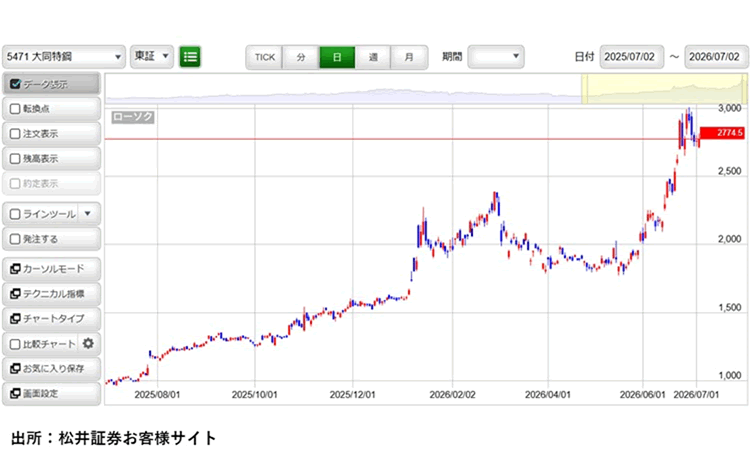Enable the 発注する checkbox

tap(15, 239)
